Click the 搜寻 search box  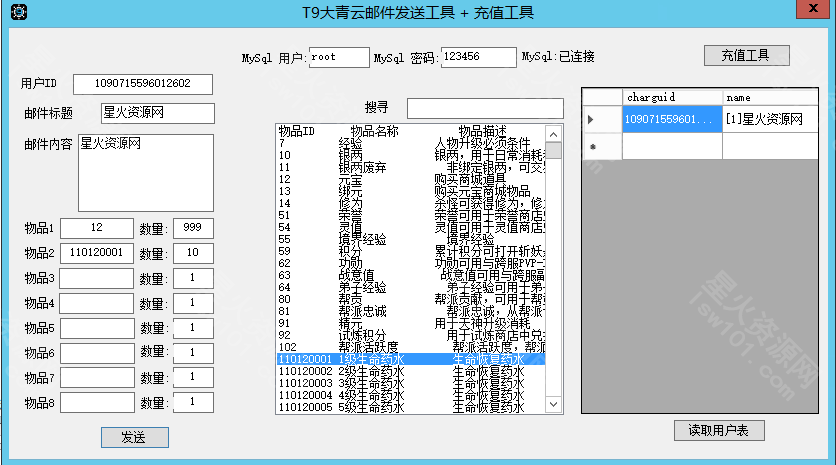click(x=485, y=108)
